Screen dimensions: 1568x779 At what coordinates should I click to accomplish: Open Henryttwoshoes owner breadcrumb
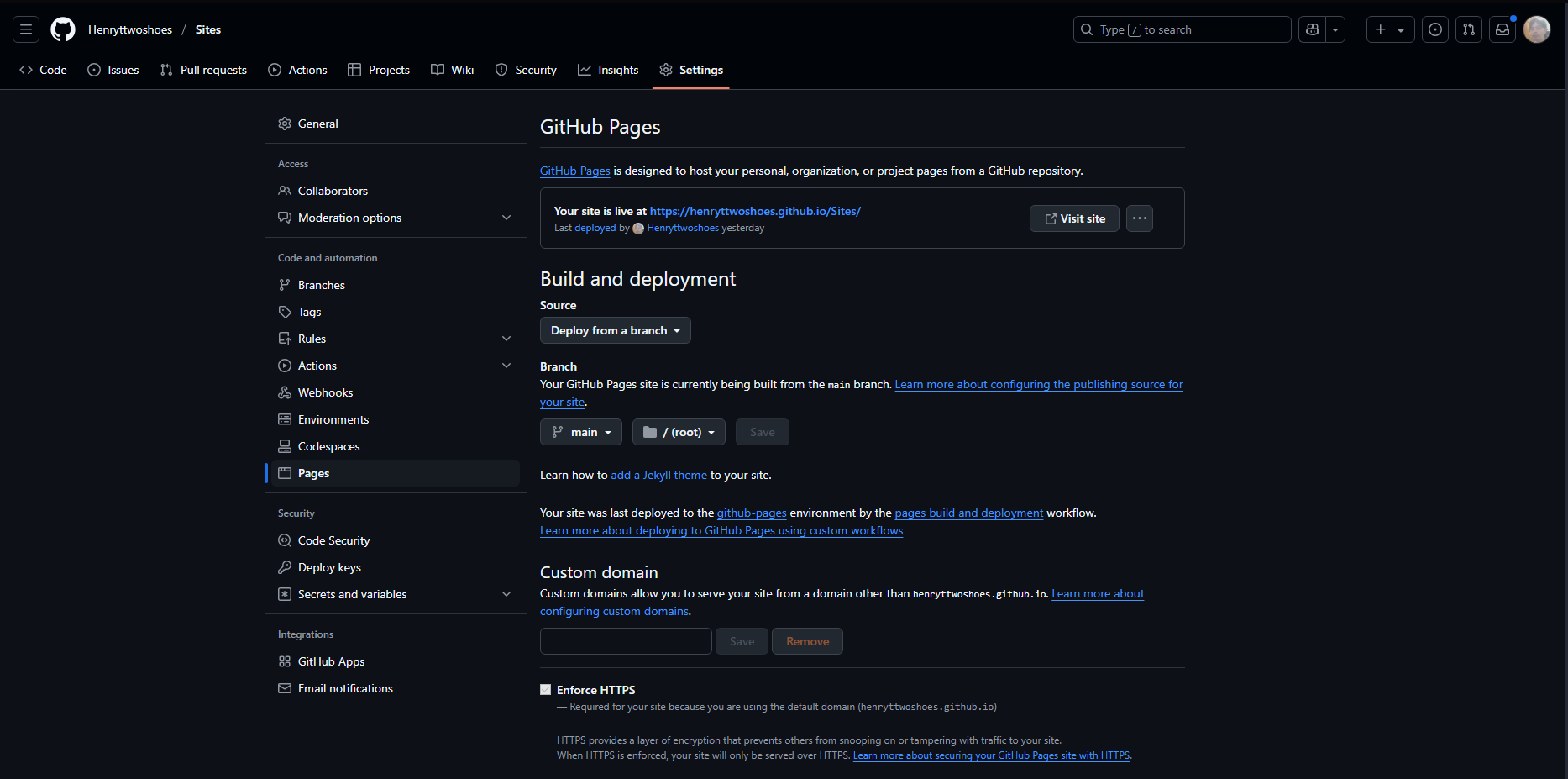click(x=130, y=29)
